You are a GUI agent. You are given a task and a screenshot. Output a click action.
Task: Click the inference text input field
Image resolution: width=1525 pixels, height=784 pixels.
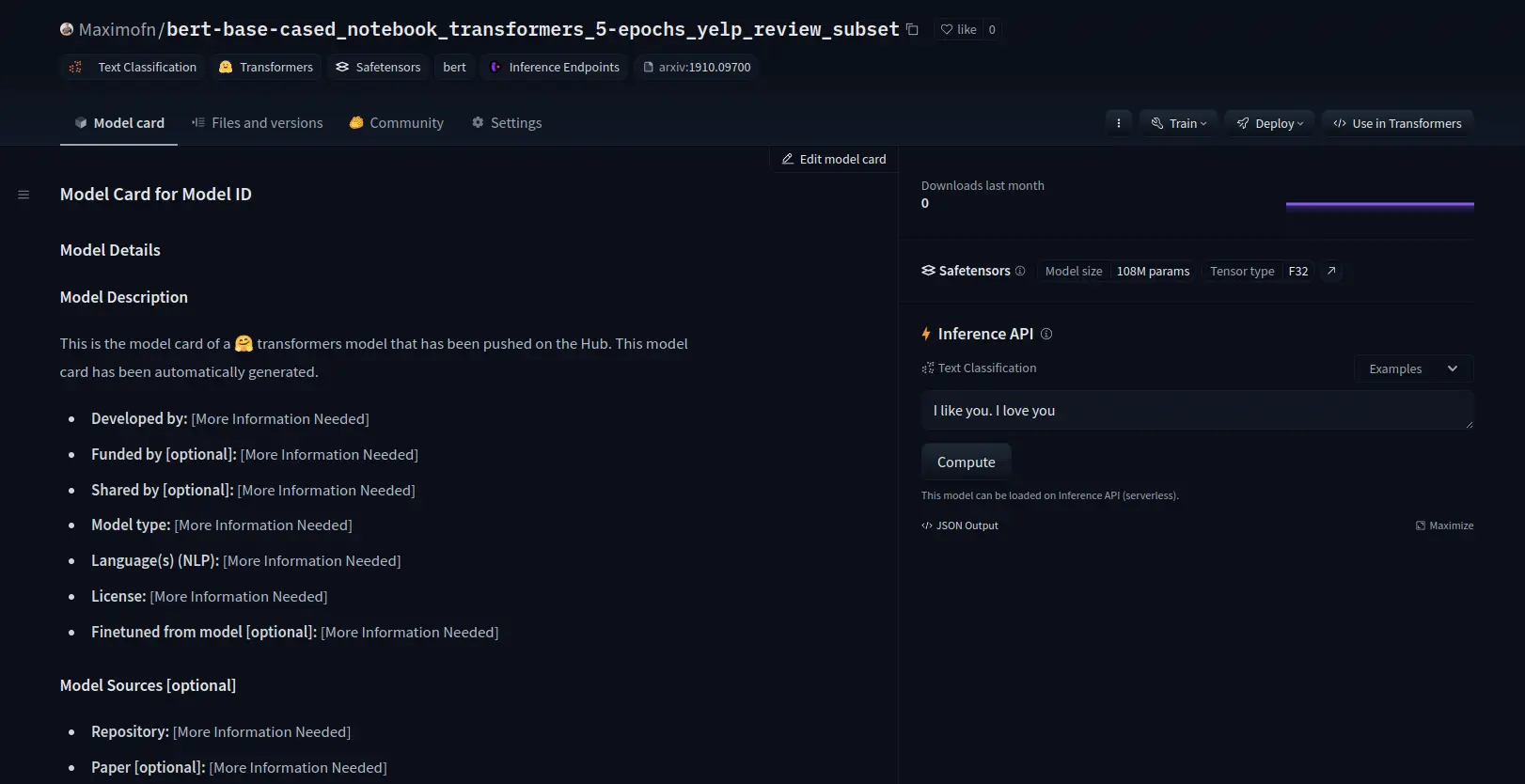1197,411
